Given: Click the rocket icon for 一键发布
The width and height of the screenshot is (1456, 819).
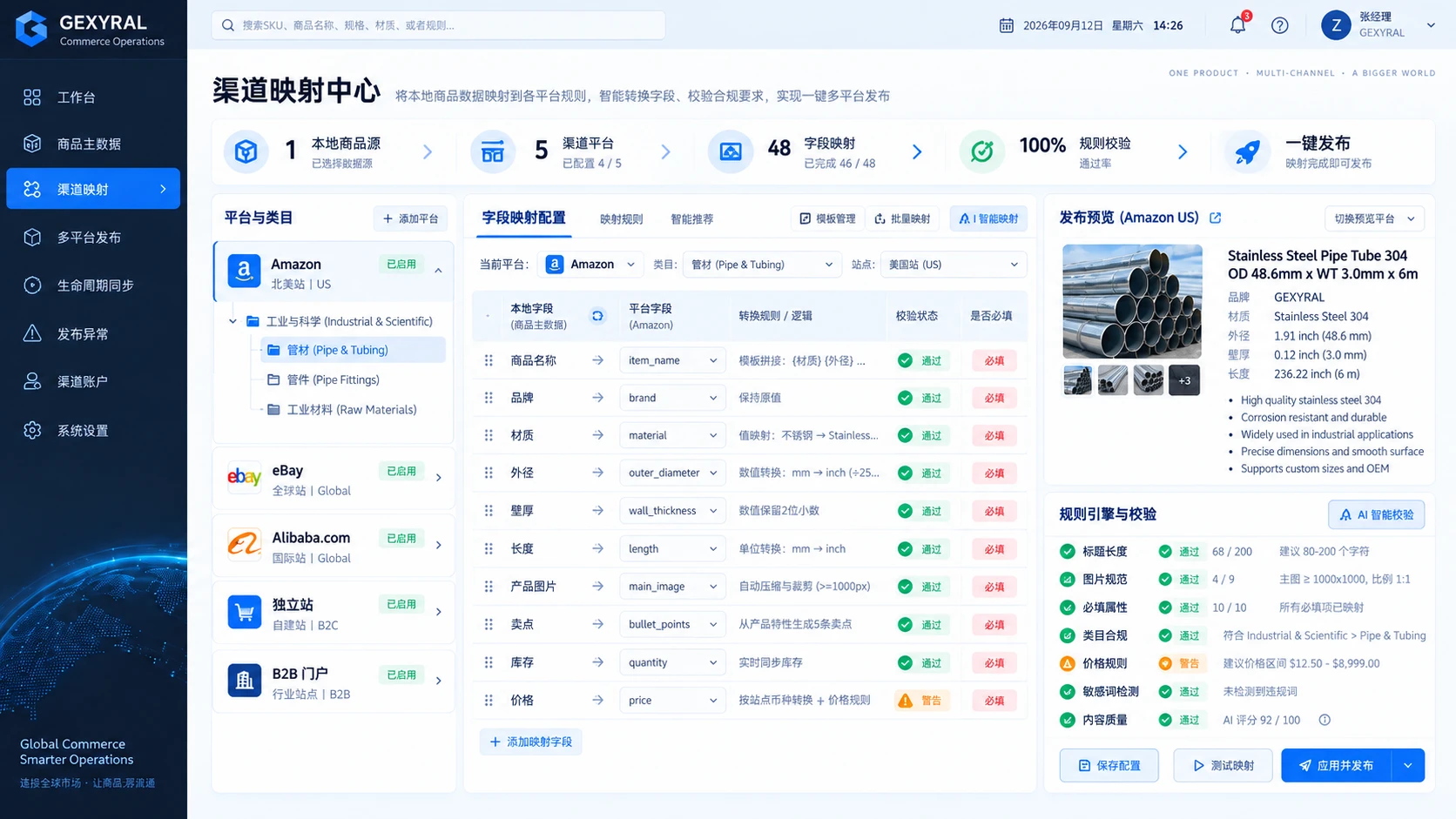Looking at the screenshot, I should click(x=1247, y=151).
